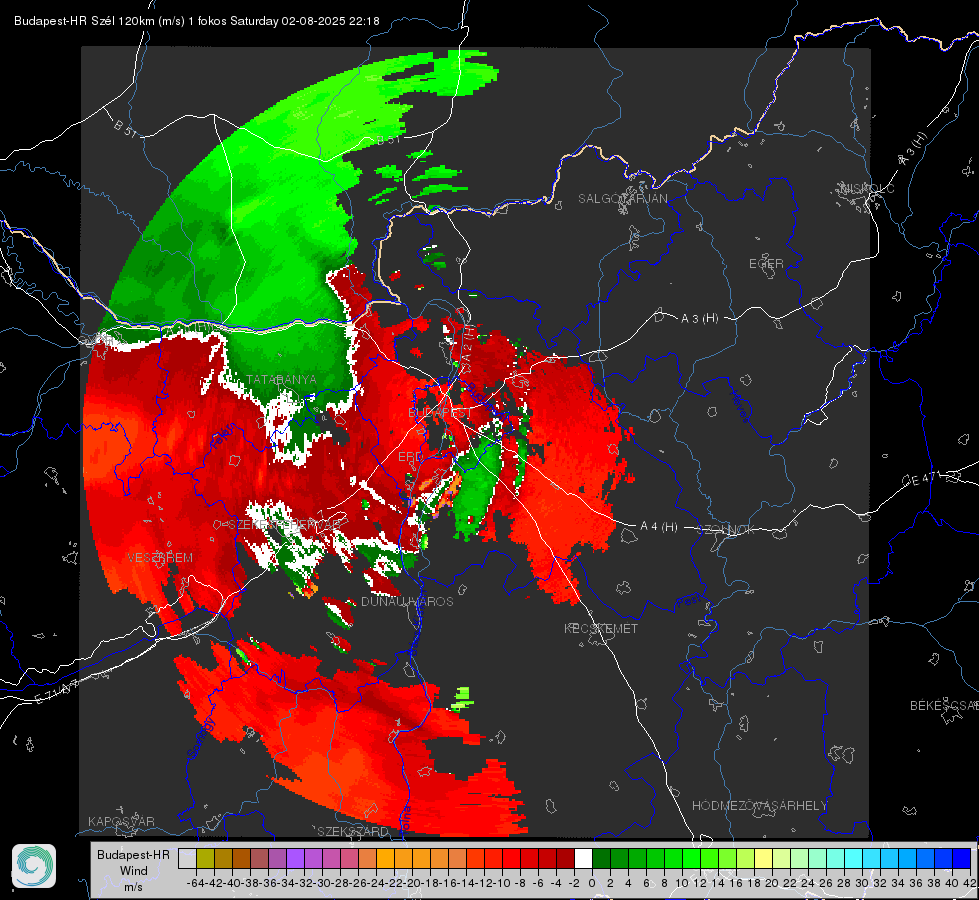This screenshot has height=900, width=979.
Task: Click the 'Budapest-HR Wind m/s' legend label
Action: tap(134, 871)
